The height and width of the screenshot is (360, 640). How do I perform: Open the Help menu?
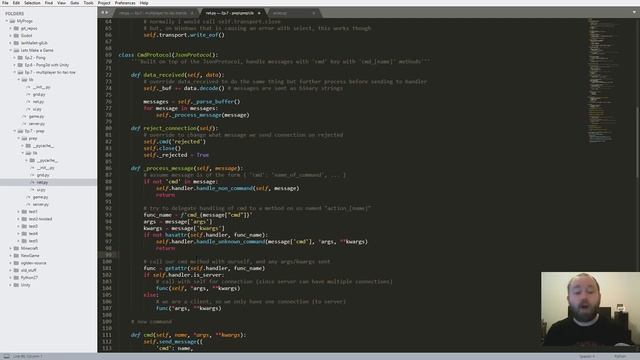coord(144,3)
